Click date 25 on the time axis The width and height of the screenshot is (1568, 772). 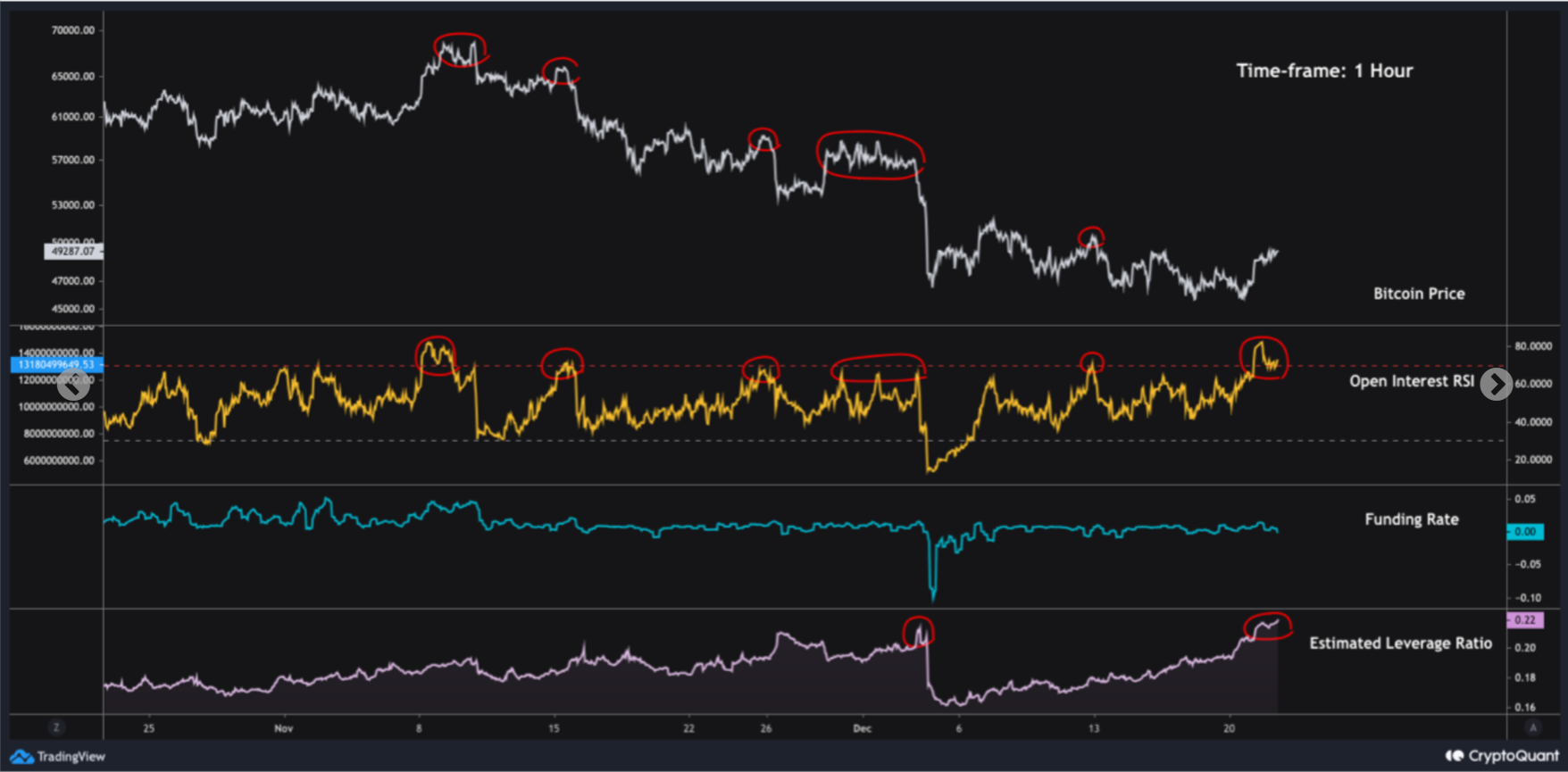148,728
